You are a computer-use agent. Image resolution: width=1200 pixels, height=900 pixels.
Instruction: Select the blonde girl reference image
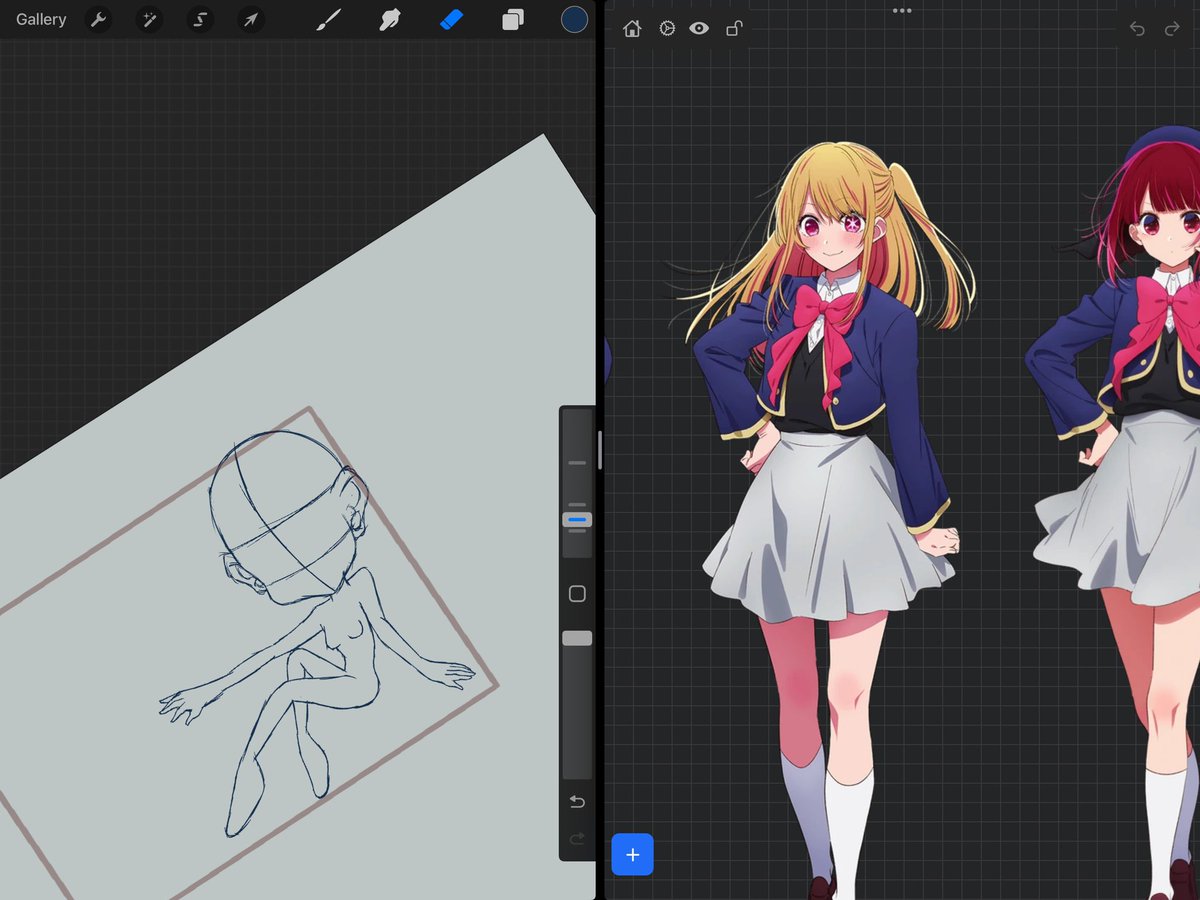(x=825, y=520)
